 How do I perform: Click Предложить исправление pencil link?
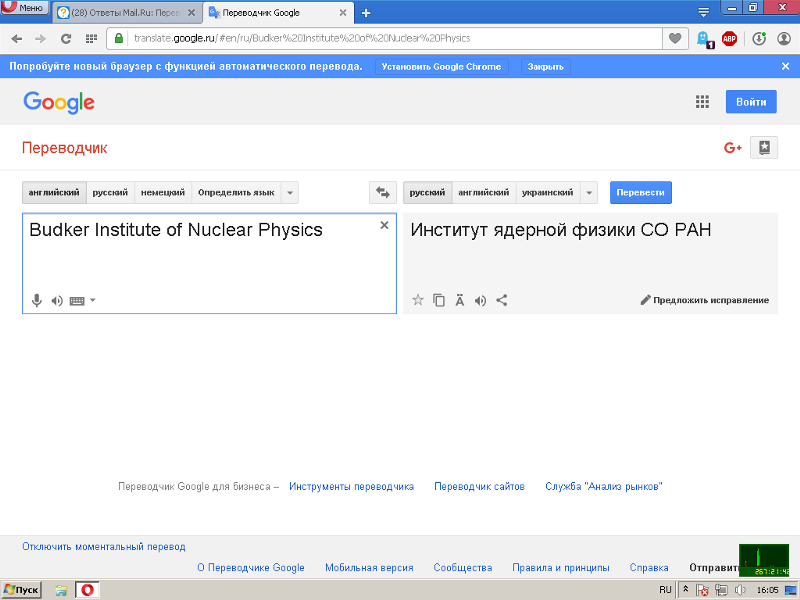705,300
